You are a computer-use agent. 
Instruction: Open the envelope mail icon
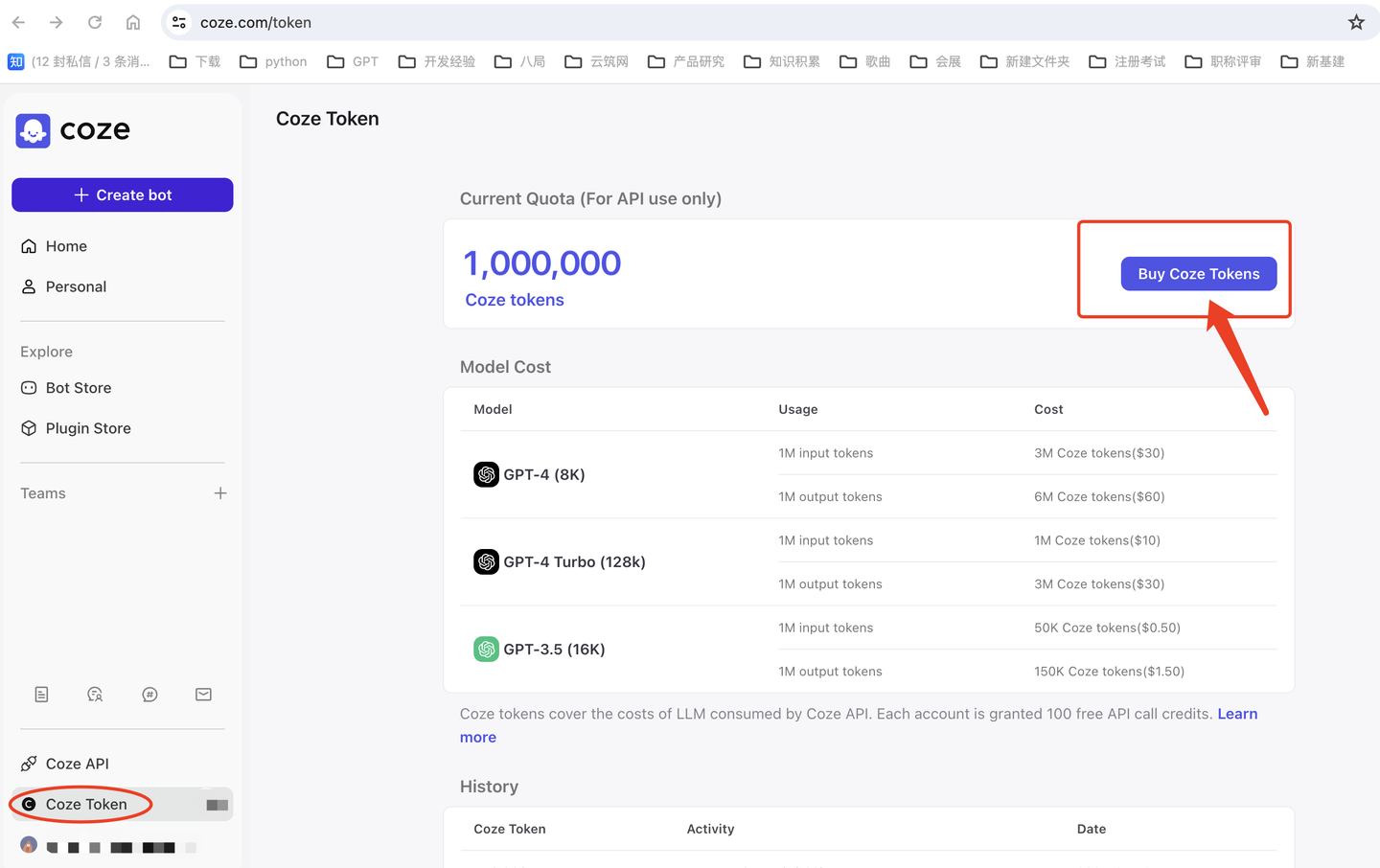[203, 695]
